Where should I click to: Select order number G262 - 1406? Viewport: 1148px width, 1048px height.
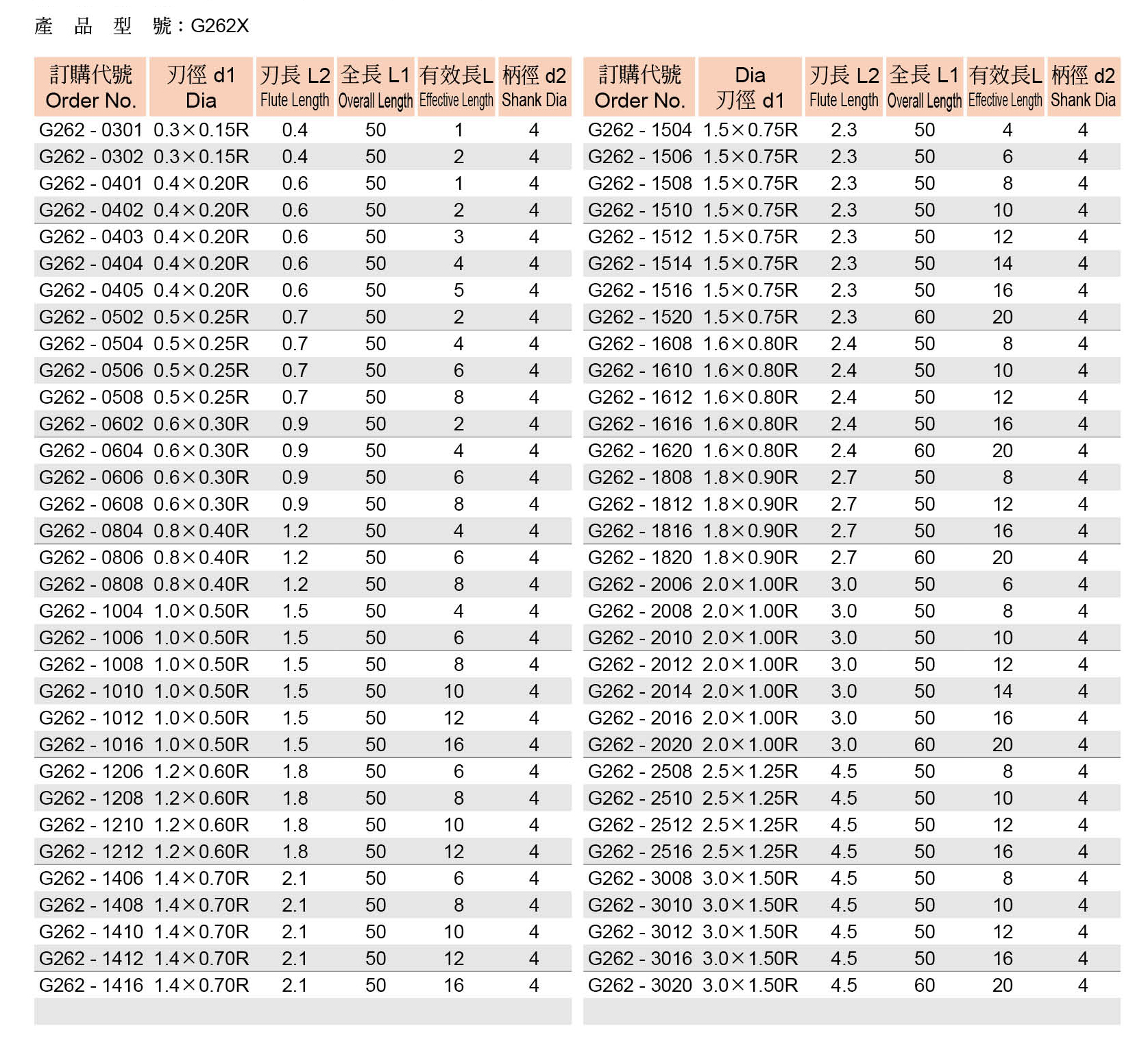click(x=91, y=879)
